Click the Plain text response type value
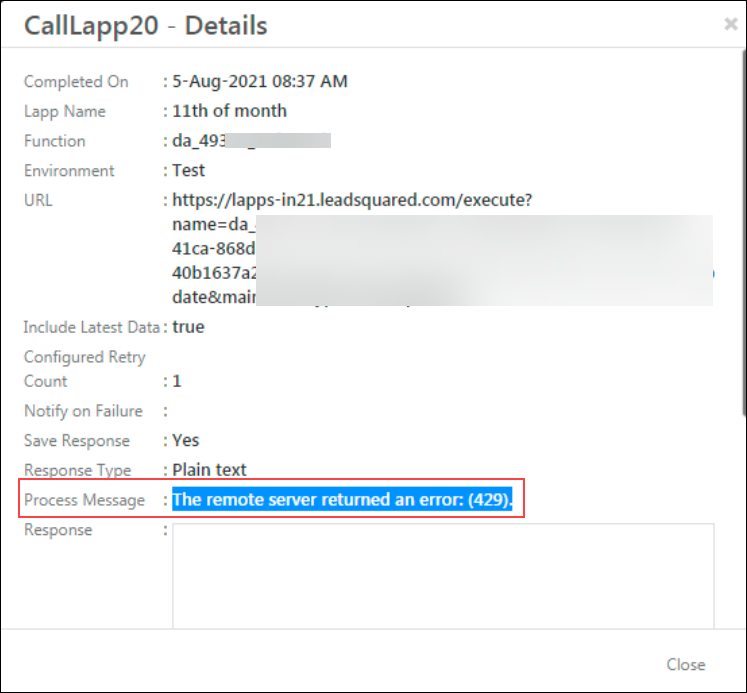Viewport: 747px width, 693px height. pyautogui.click(x=209, y=470)
